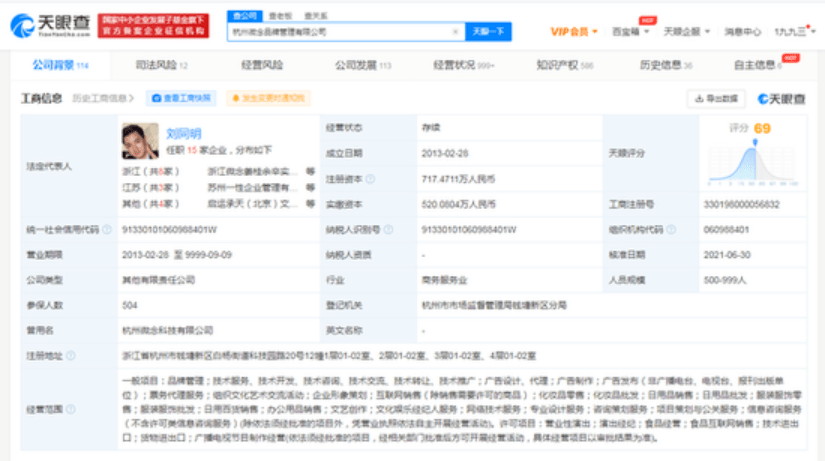Clear the search box with X icon

pyautogui.click(x=455, y=32)
